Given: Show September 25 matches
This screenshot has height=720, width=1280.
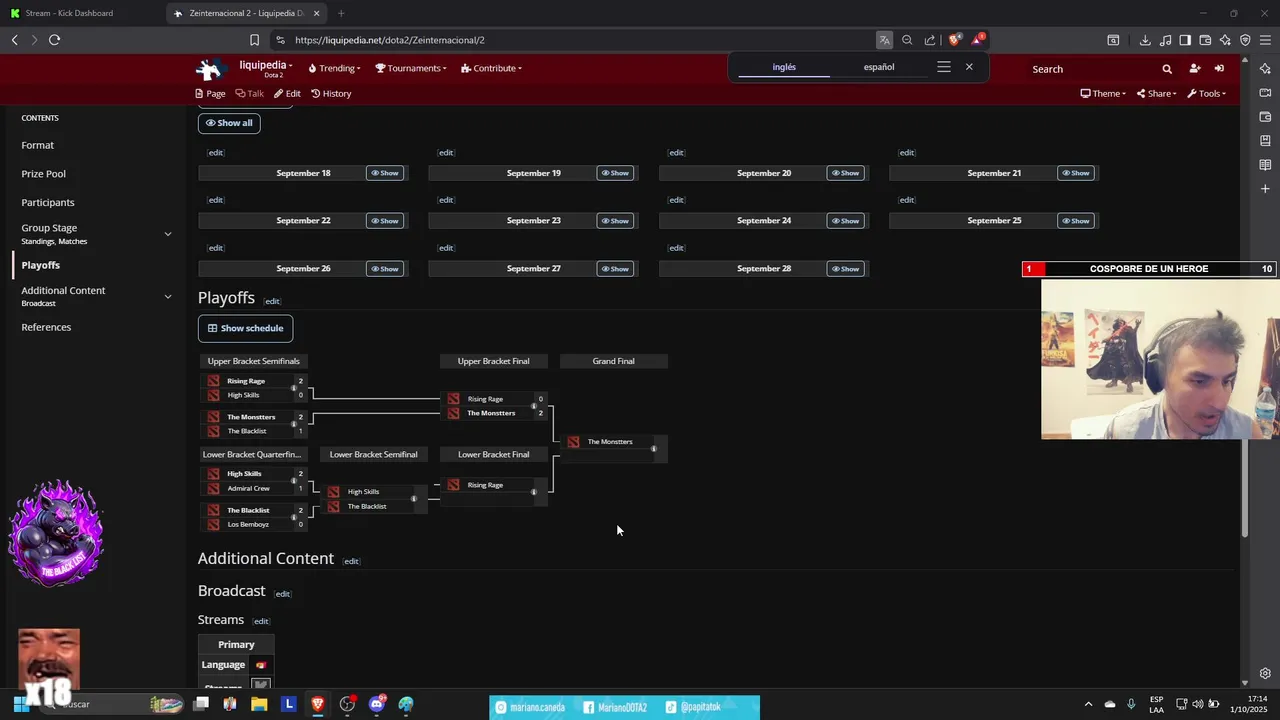Looking at the screenshot, I should [1076, 221].
